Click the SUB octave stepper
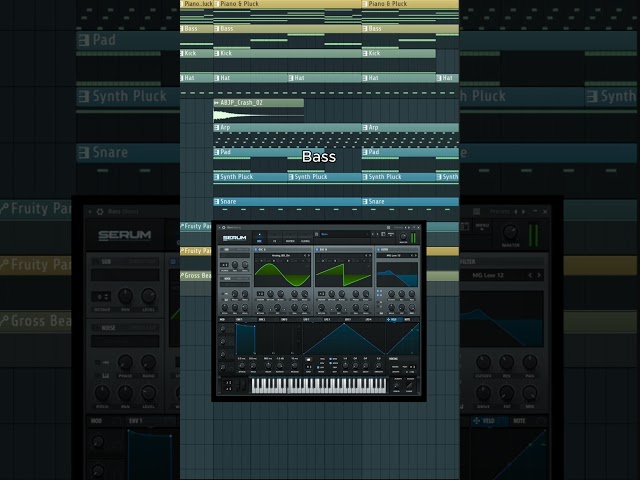This screenshot has height=480, width=640. pyautogui.click(x=224, y=265)
